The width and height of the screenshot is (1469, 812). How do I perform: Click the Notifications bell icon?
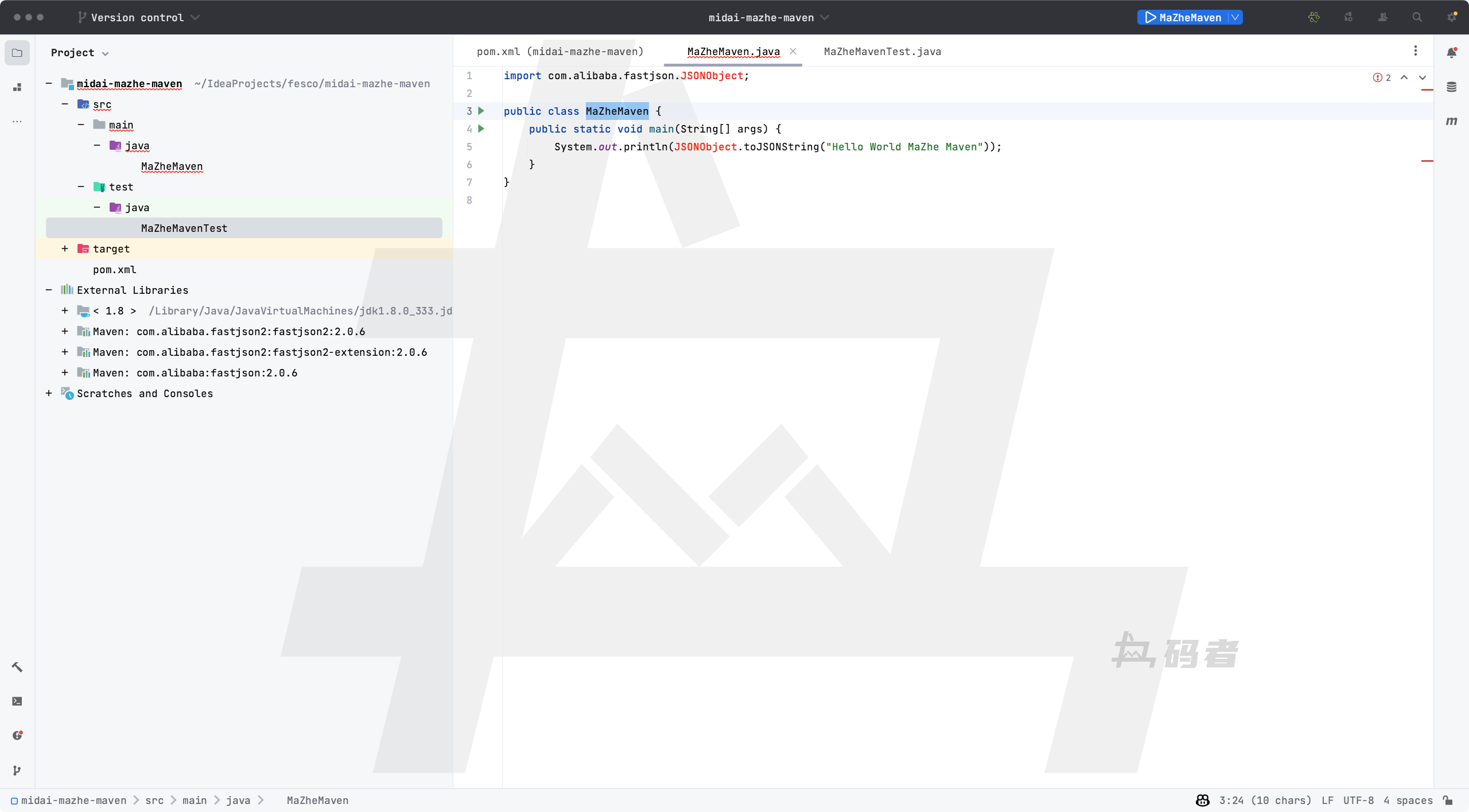(x=1451, y=53)
